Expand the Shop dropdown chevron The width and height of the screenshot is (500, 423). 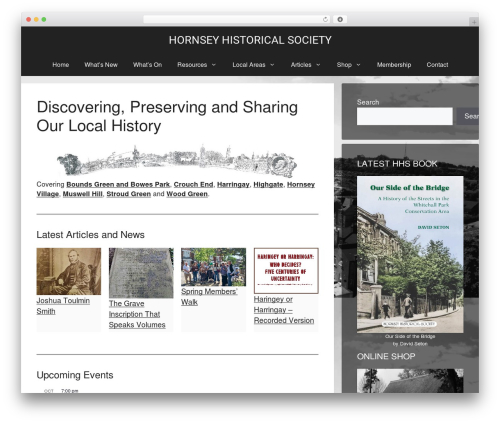pyautogui.click(x=358, y=65)
